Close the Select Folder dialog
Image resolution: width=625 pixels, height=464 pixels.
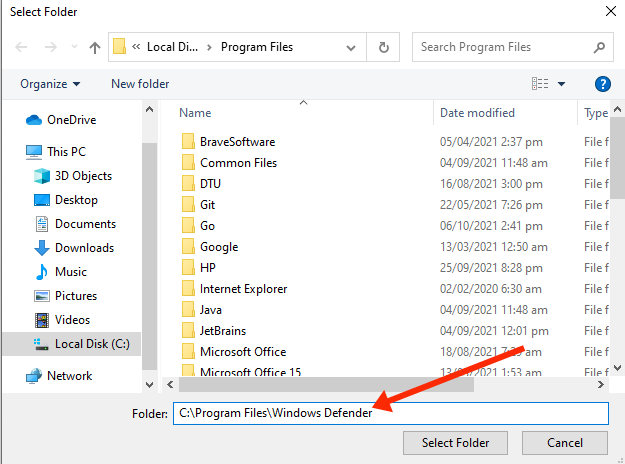(611, 11)
